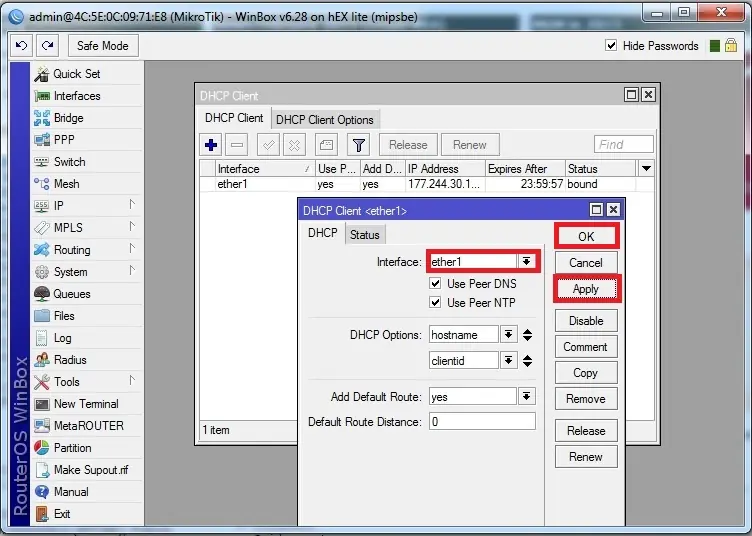
Task: Toggle Safe Mode button
Action: (103, 46)
